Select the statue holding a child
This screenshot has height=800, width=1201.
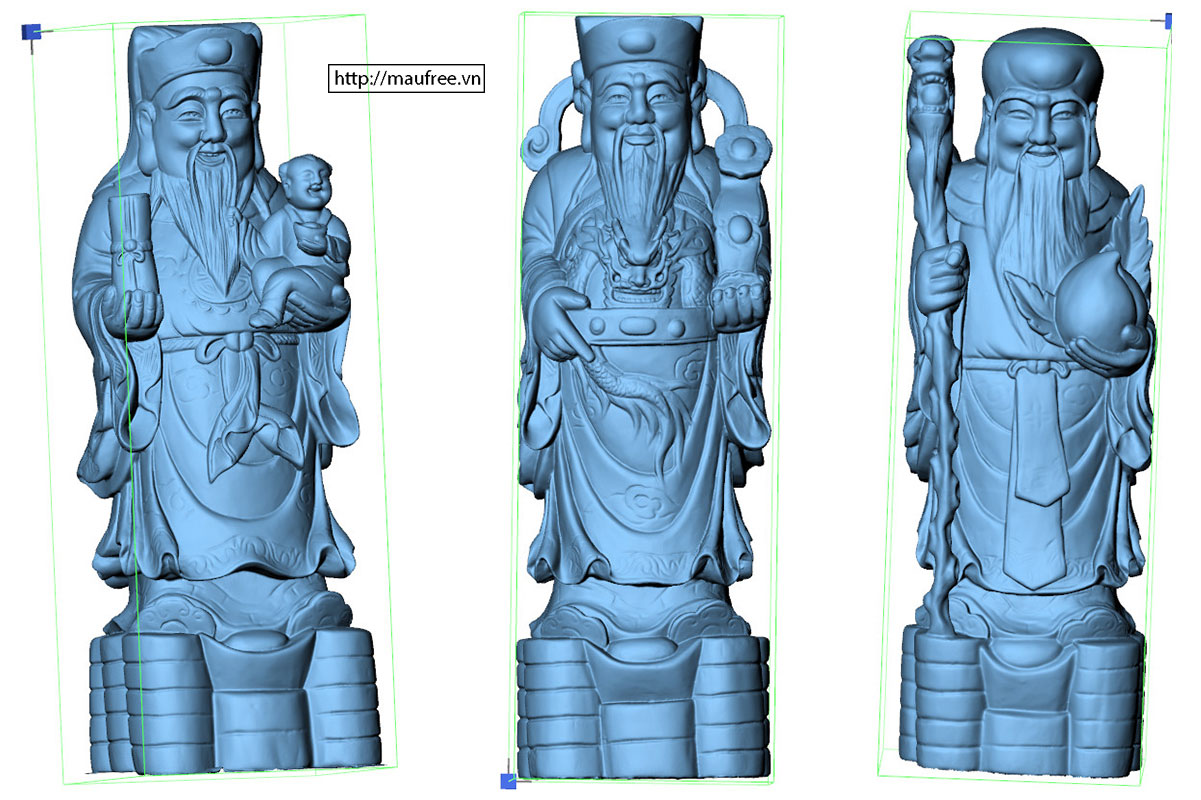pos(226,400)
